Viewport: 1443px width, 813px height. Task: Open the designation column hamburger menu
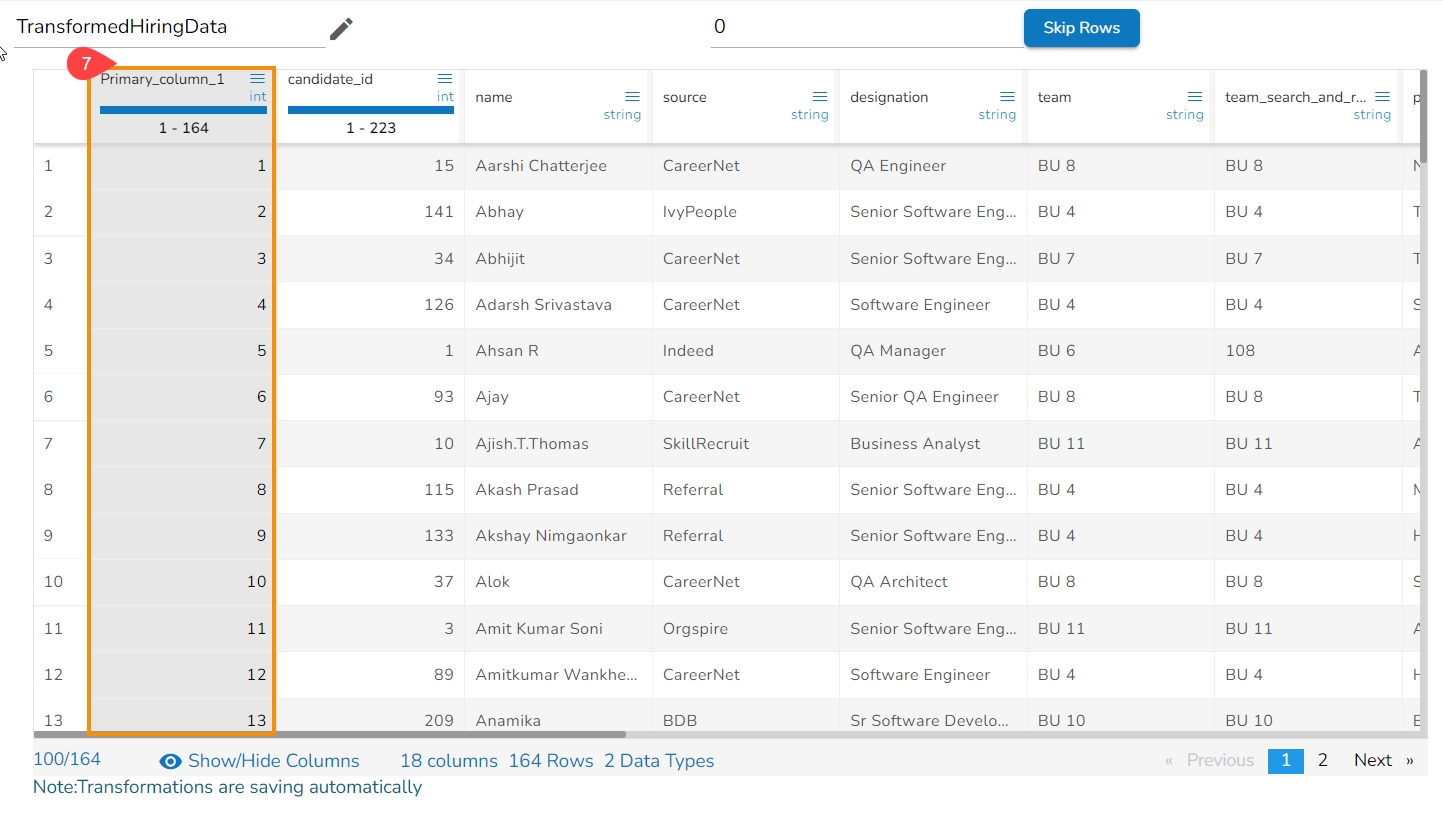point(1007,97)
